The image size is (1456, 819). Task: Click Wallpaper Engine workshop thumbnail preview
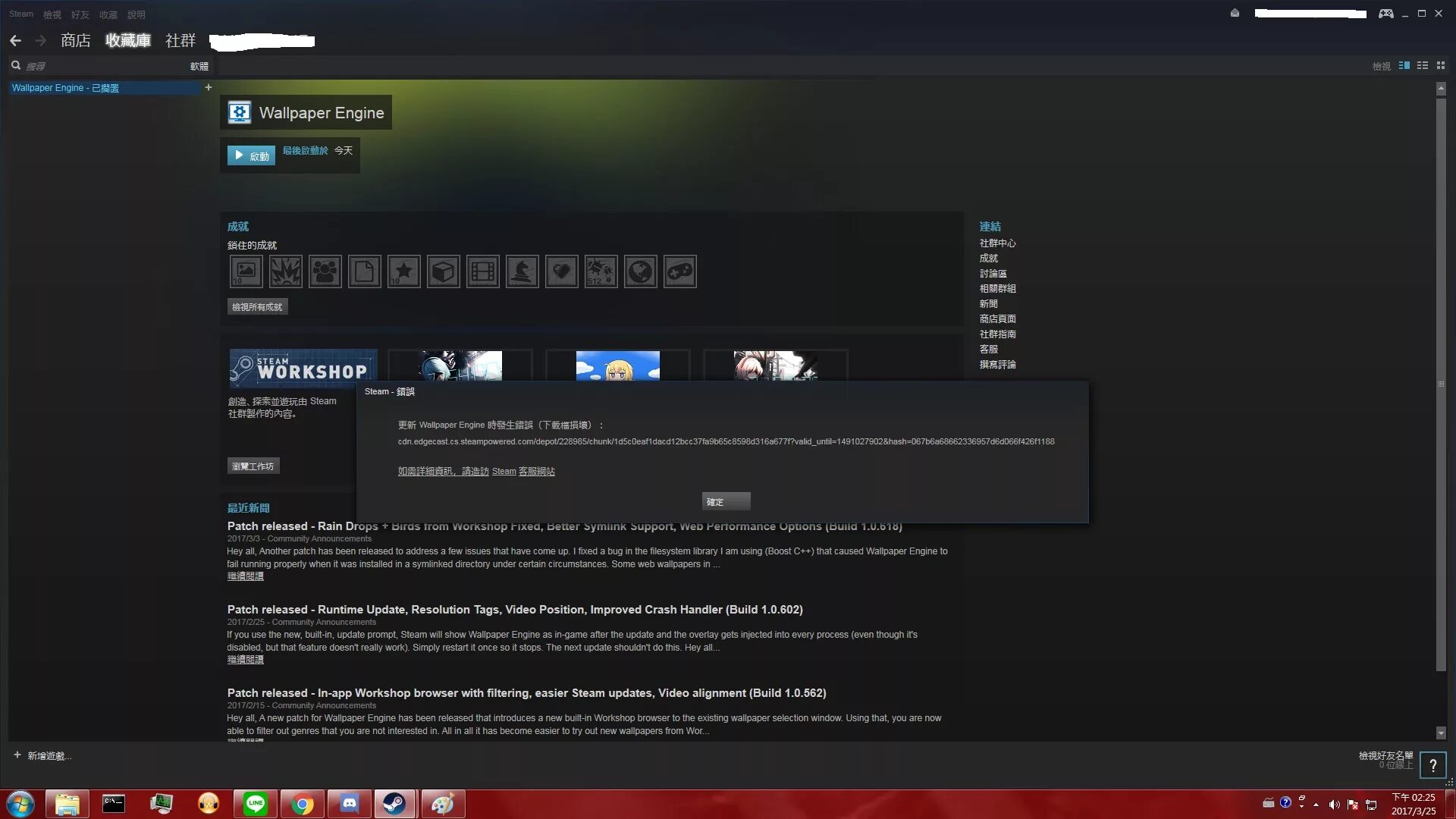pyautogui.click(x=460, y=365)
